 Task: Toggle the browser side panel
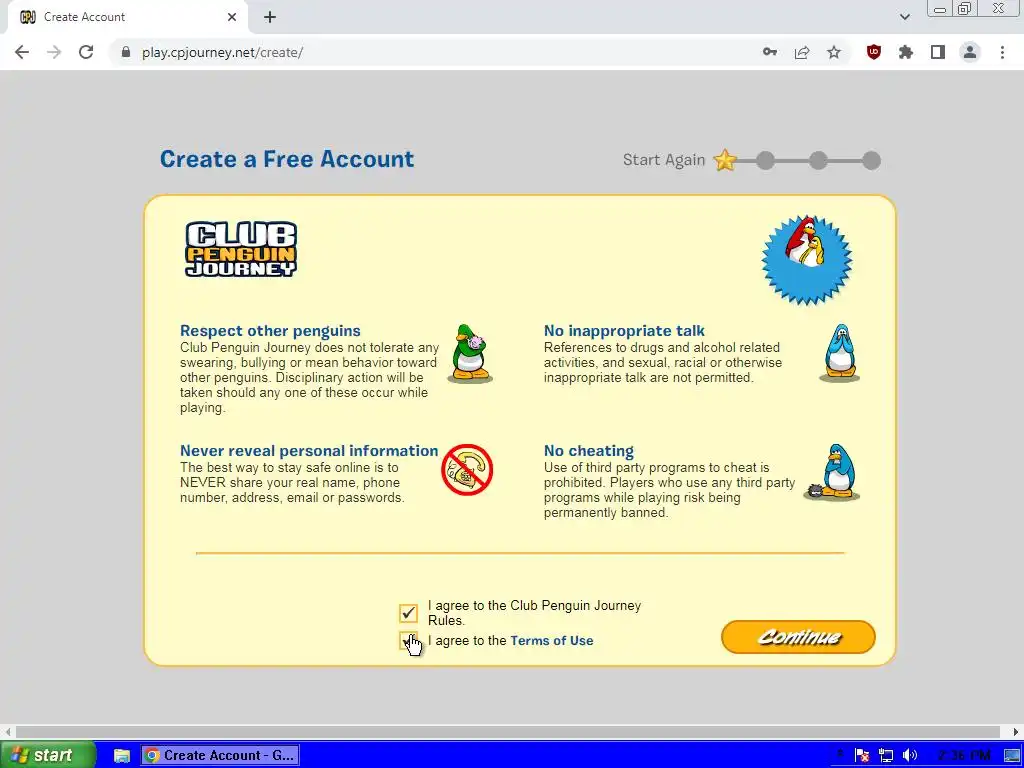[x=938, y=52]
